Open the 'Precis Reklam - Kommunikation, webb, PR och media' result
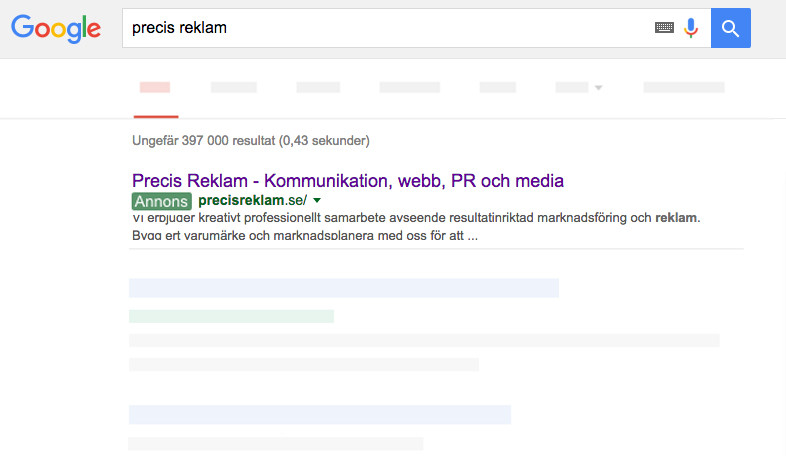786x456 pixels. click(348, 180)
